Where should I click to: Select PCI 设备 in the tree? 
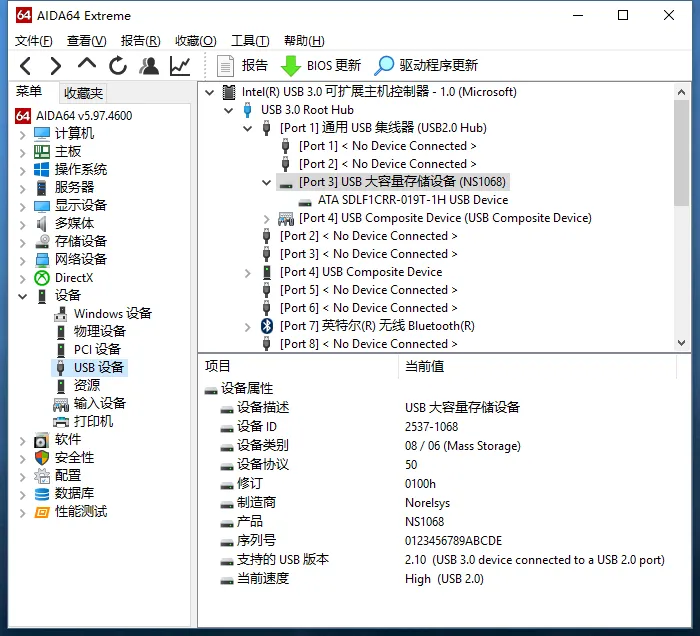tap(97, 349)
